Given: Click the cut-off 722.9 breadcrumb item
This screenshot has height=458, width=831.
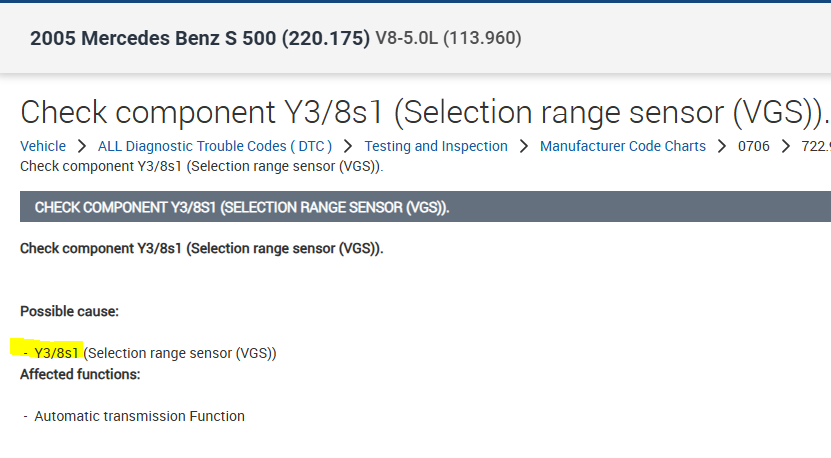Looking at the screenshot, I should click(815, 147).
